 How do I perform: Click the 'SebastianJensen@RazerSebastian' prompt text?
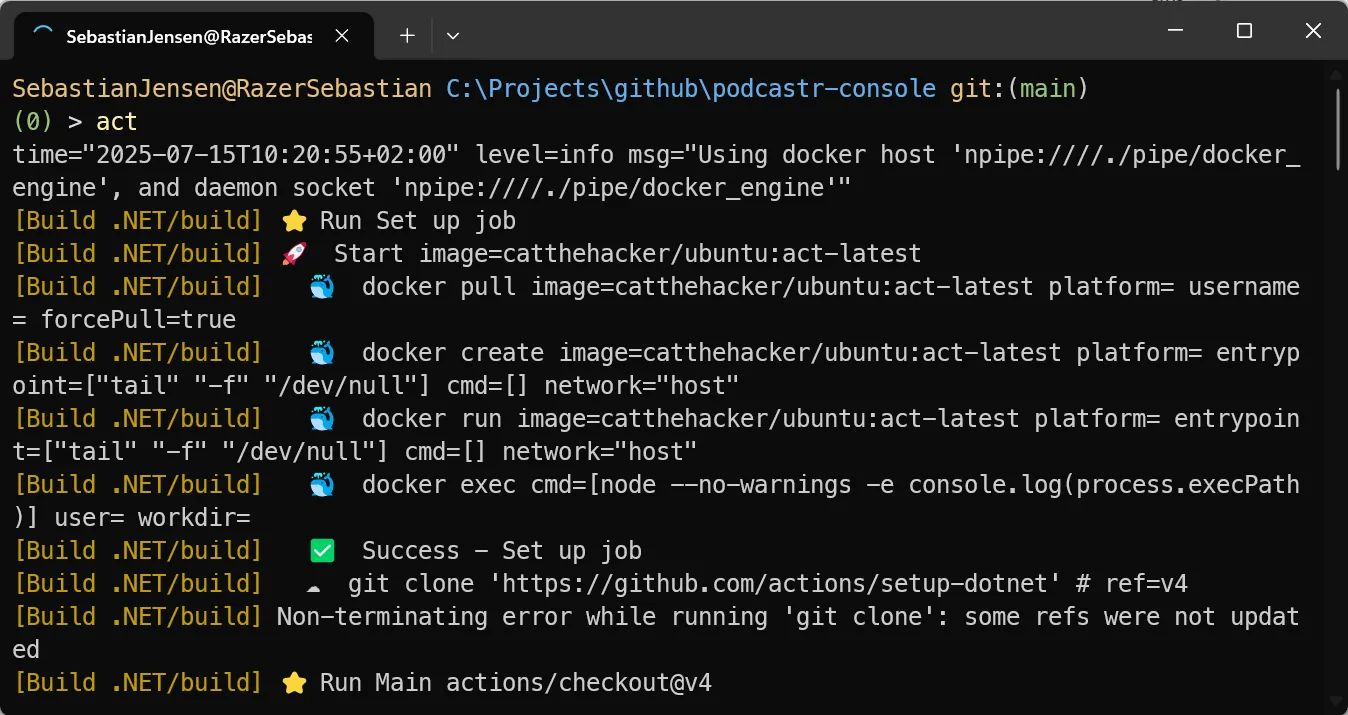click(x=222, y=89)
